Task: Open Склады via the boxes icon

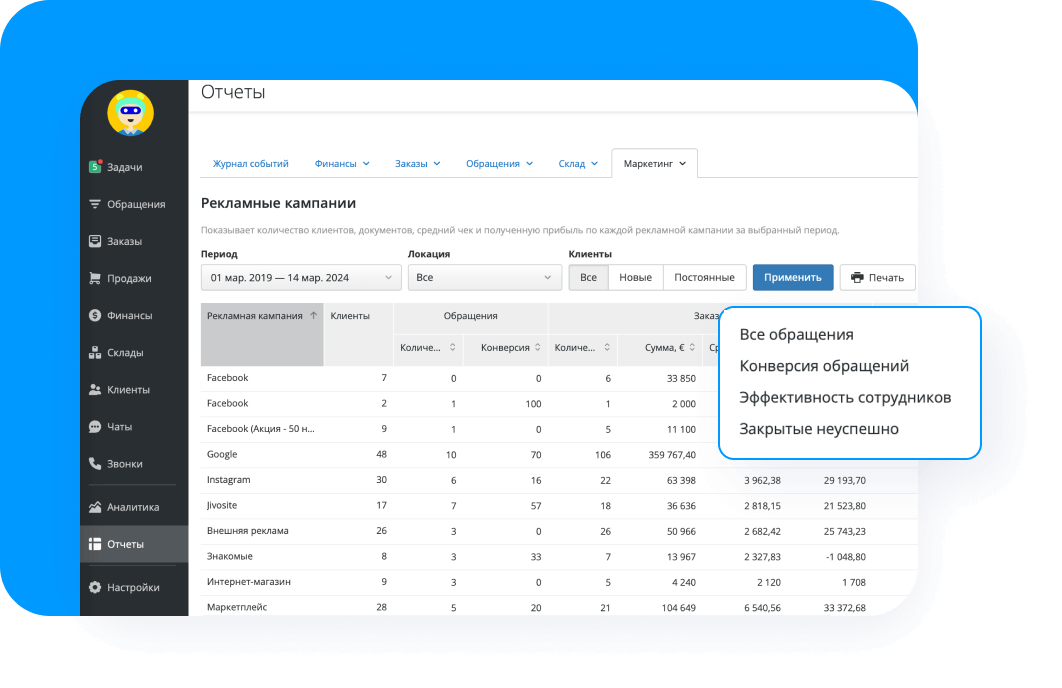Action: coord(95,352)
